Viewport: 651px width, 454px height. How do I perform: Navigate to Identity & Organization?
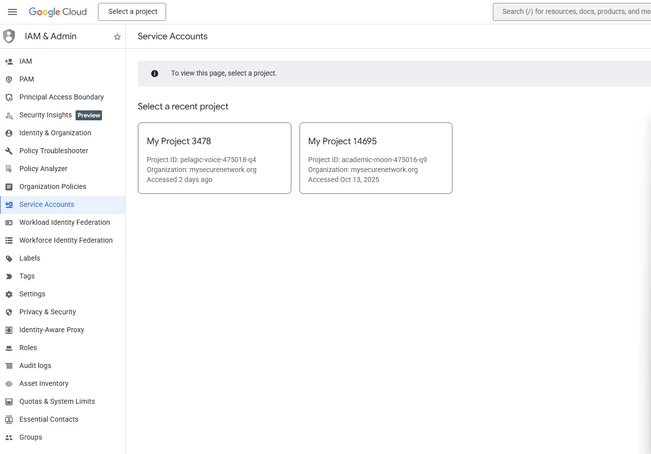[x=63, y=133]
